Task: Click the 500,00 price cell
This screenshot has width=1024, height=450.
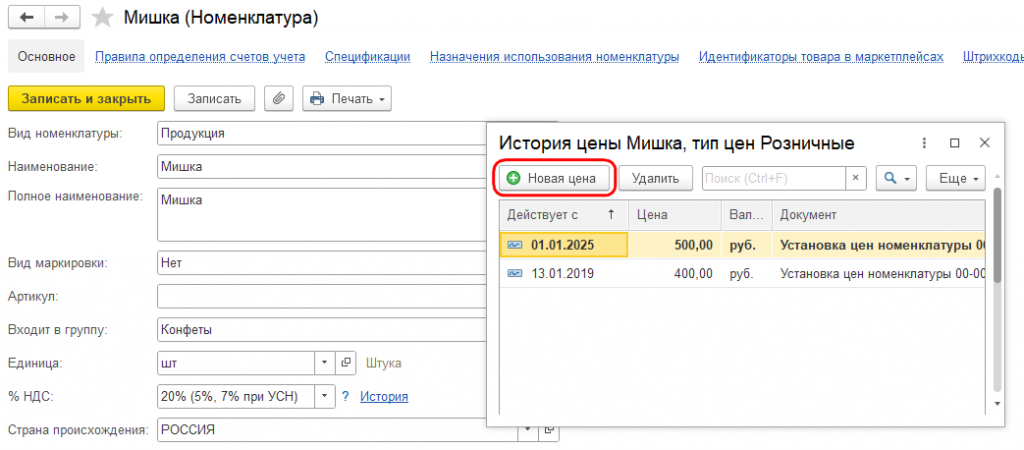Action: click(675, 245)
